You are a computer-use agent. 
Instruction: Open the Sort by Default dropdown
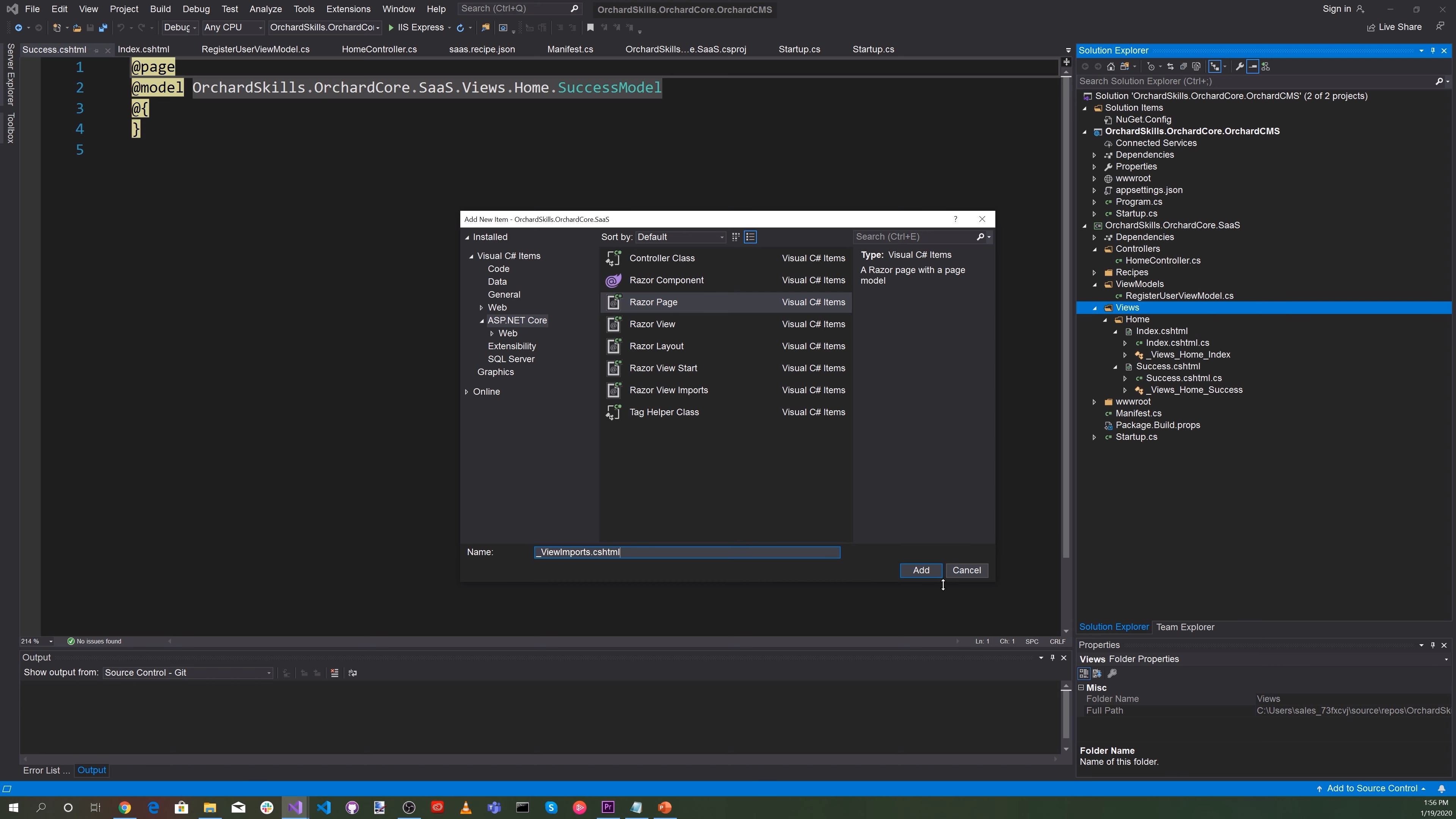[x=681, y=237]
